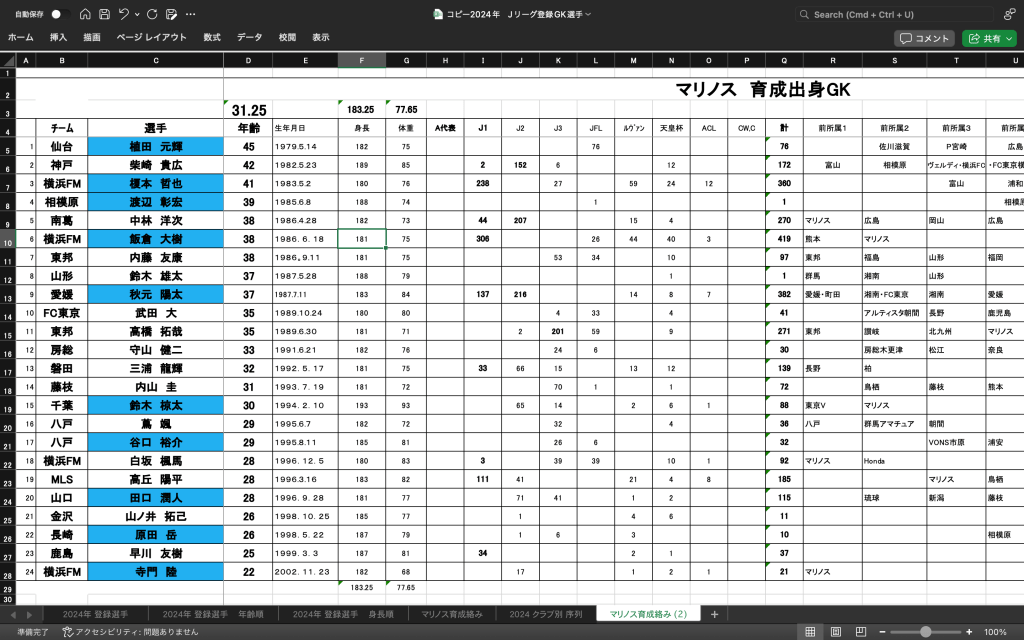Open the データ ribbon tab
The width and height of the screenshot is (1024, 640).
(249, 38)
